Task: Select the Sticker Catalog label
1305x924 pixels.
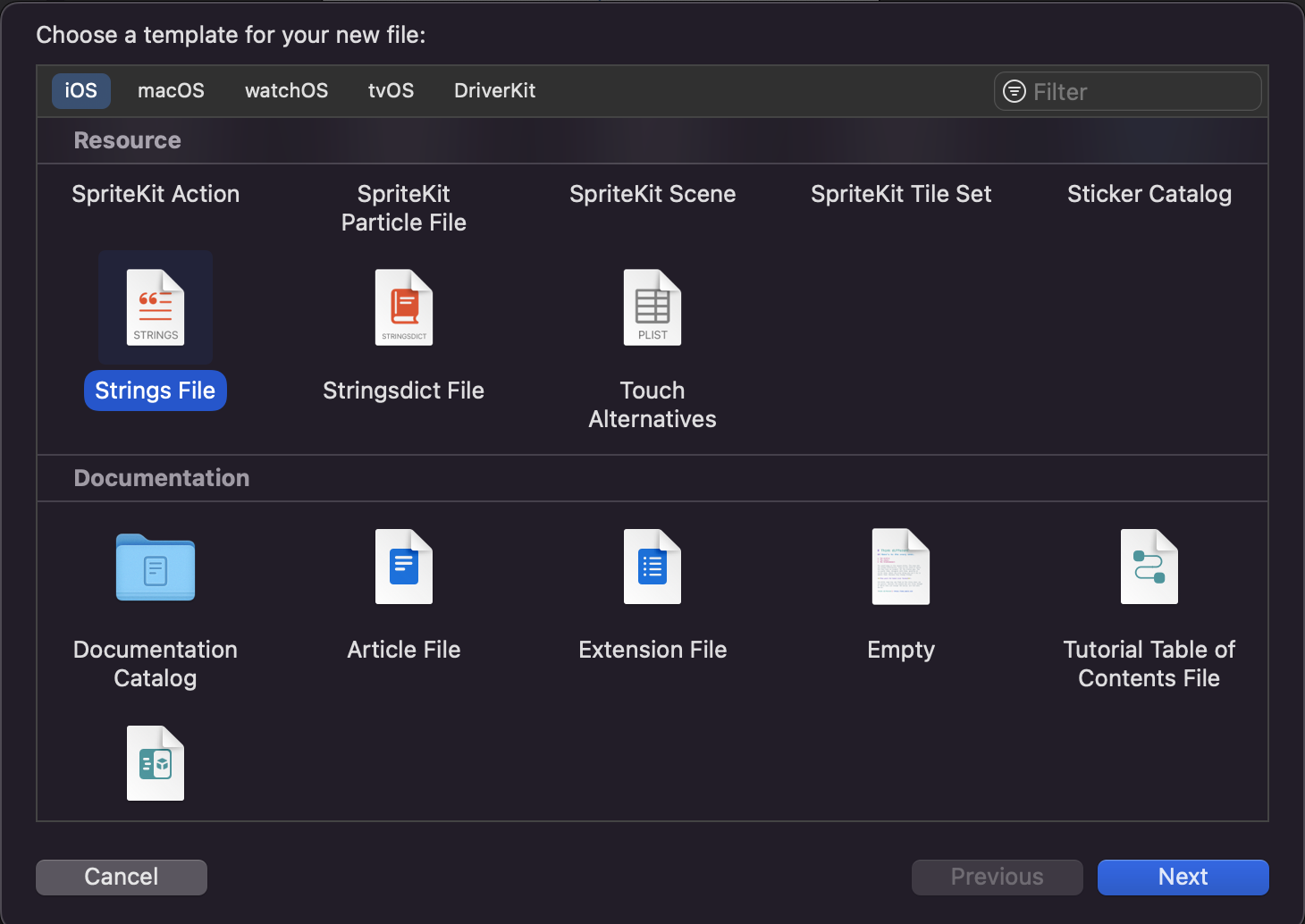Action: click(x=1149, y=194)
